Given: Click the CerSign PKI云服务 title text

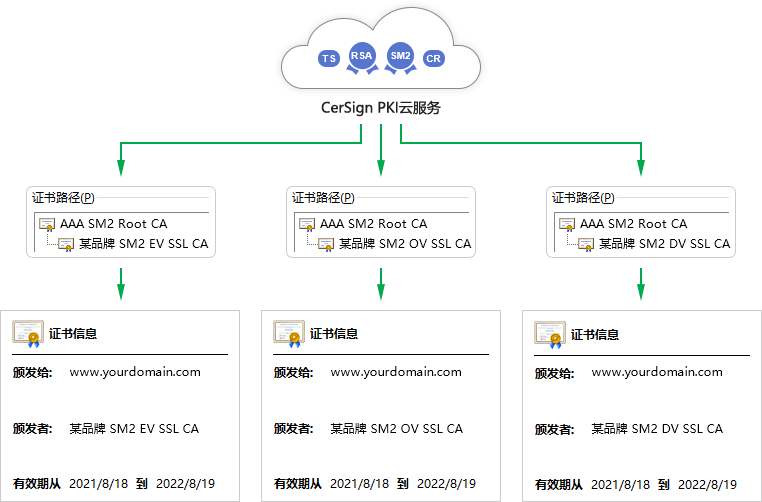Looking at the screenshot, I should (x=381, y=108).
